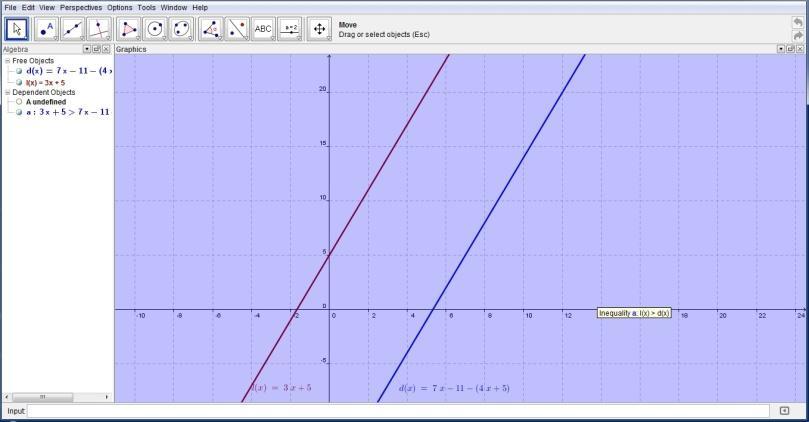Open the Options menu
Image resolution: width=809 pixels, height=422 pixels.
120,8
